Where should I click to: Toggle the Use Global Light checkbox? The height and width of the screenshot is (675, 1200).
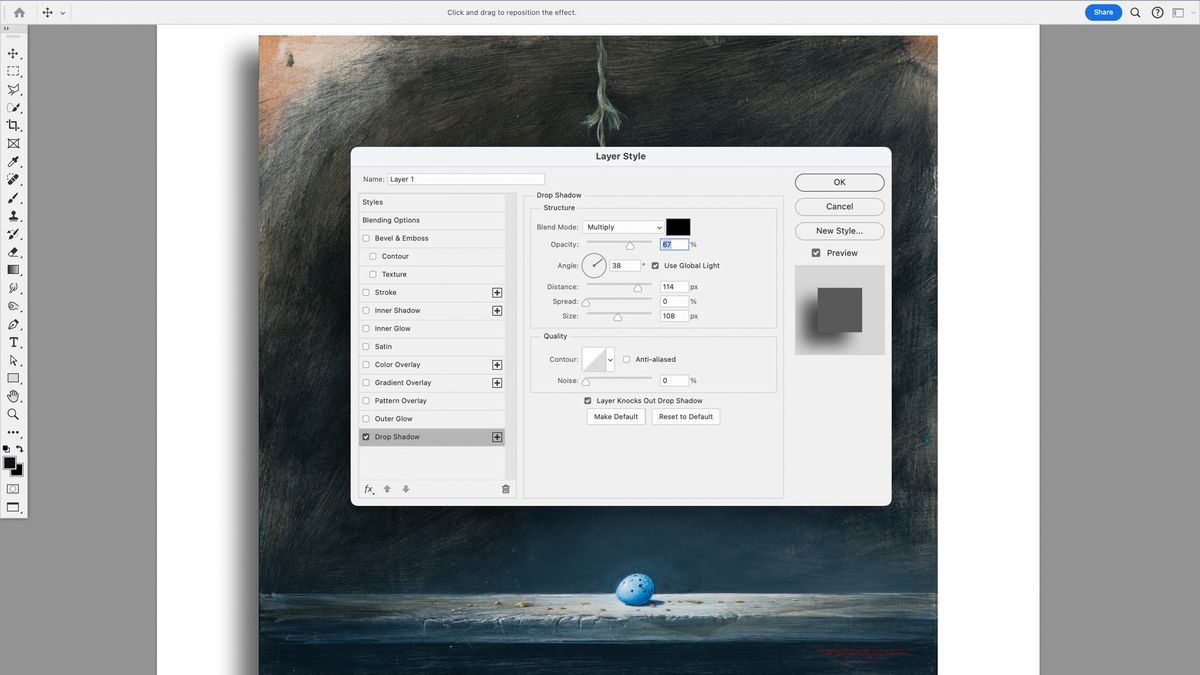[656, 266]
